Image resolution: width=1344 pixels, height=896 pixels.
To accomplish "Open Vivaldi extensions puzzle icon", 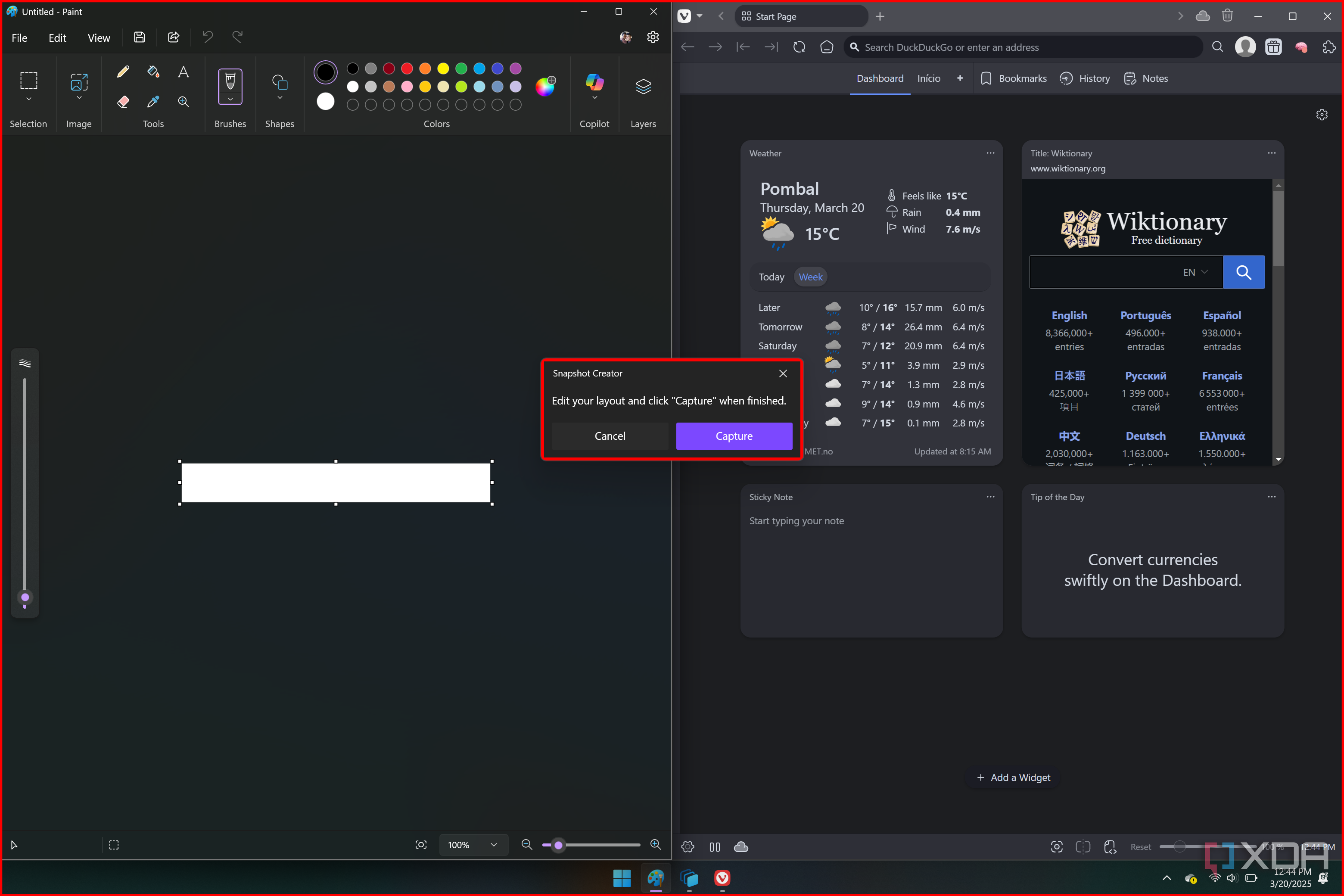I will (x=1329, y=47).
